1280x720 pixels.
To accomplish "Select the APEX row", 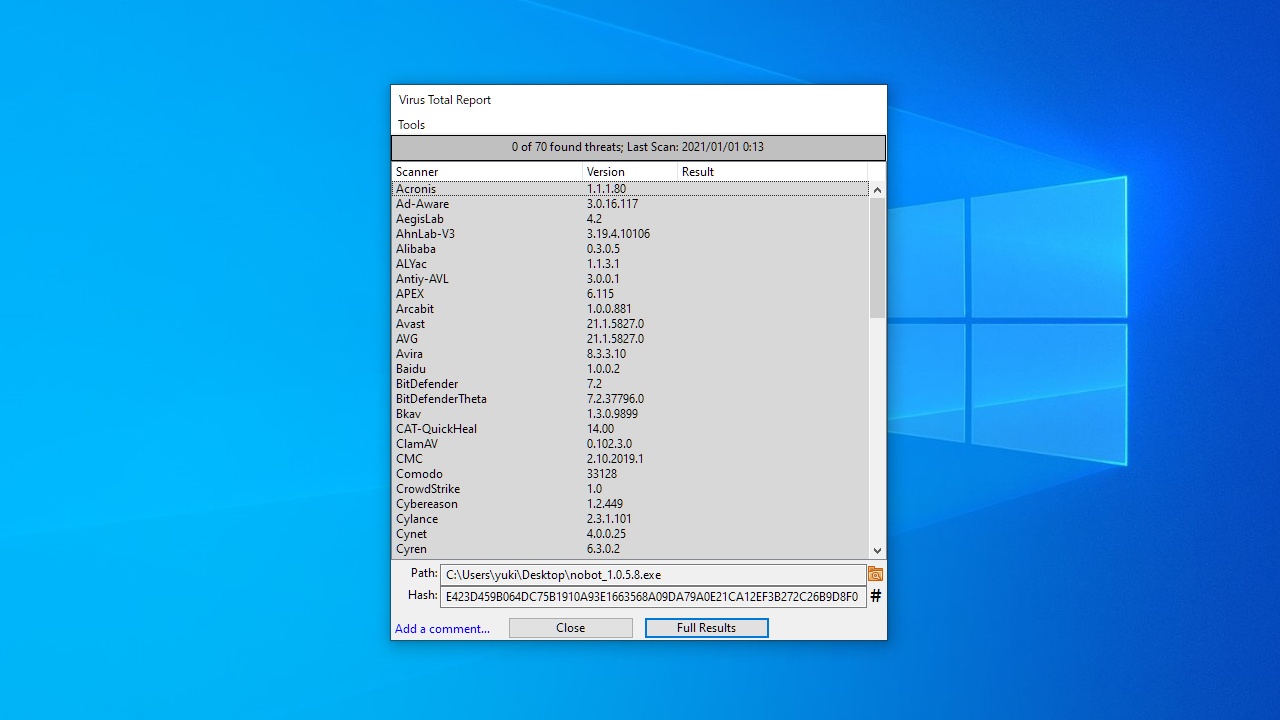I will 630,294.
